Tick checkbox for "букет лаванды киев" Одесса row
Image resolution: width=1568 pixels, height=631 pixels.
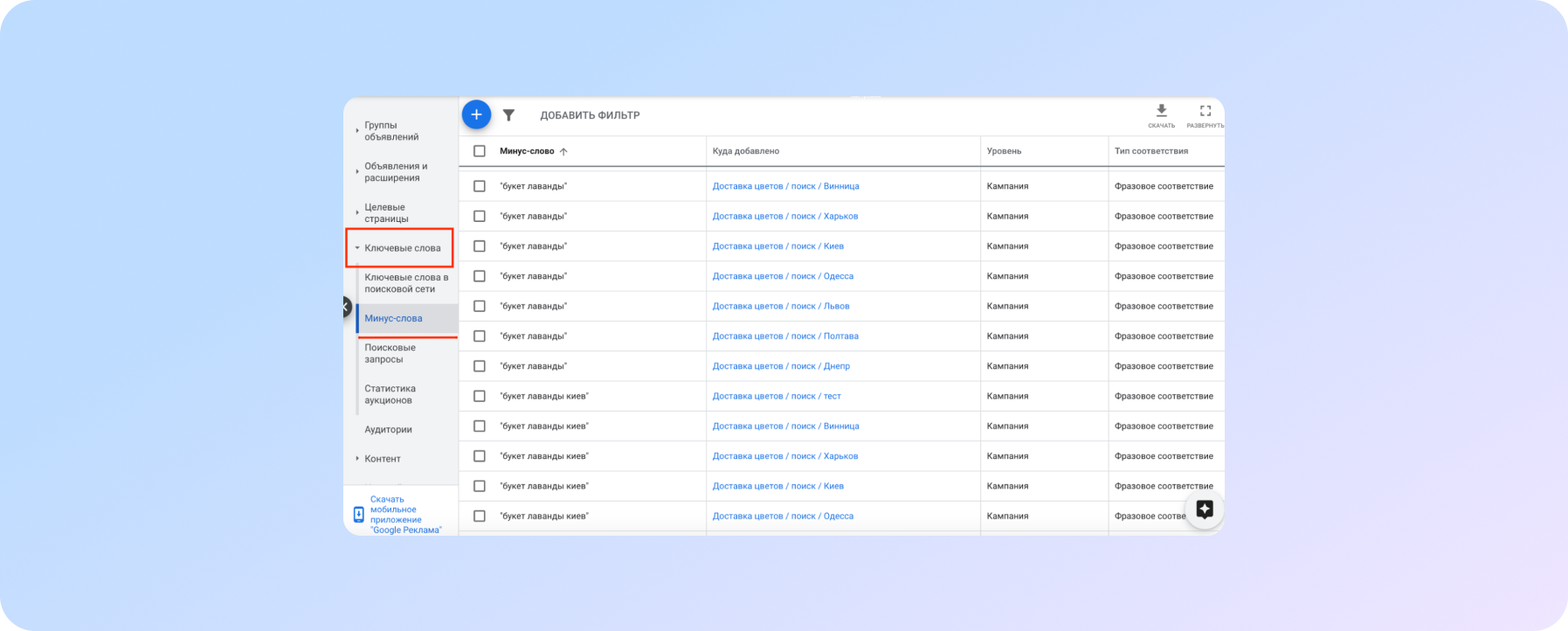479,516
